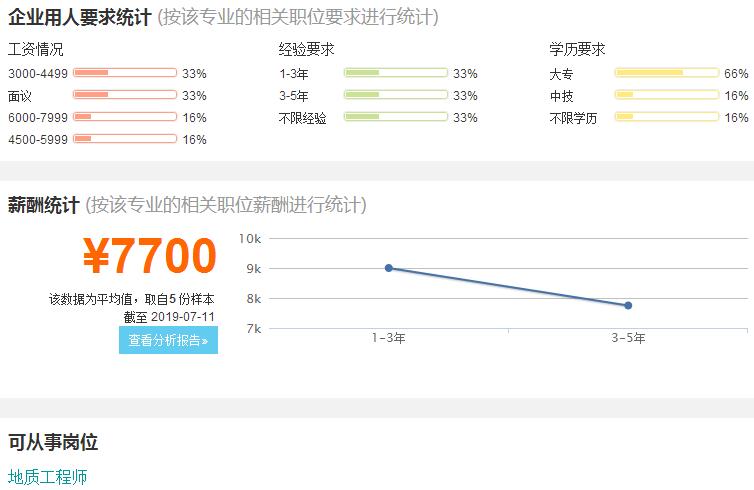Click the 面议 salary progress bar
Screen dimensions: 754x490
pyautogui.click(x=125, y=95)
